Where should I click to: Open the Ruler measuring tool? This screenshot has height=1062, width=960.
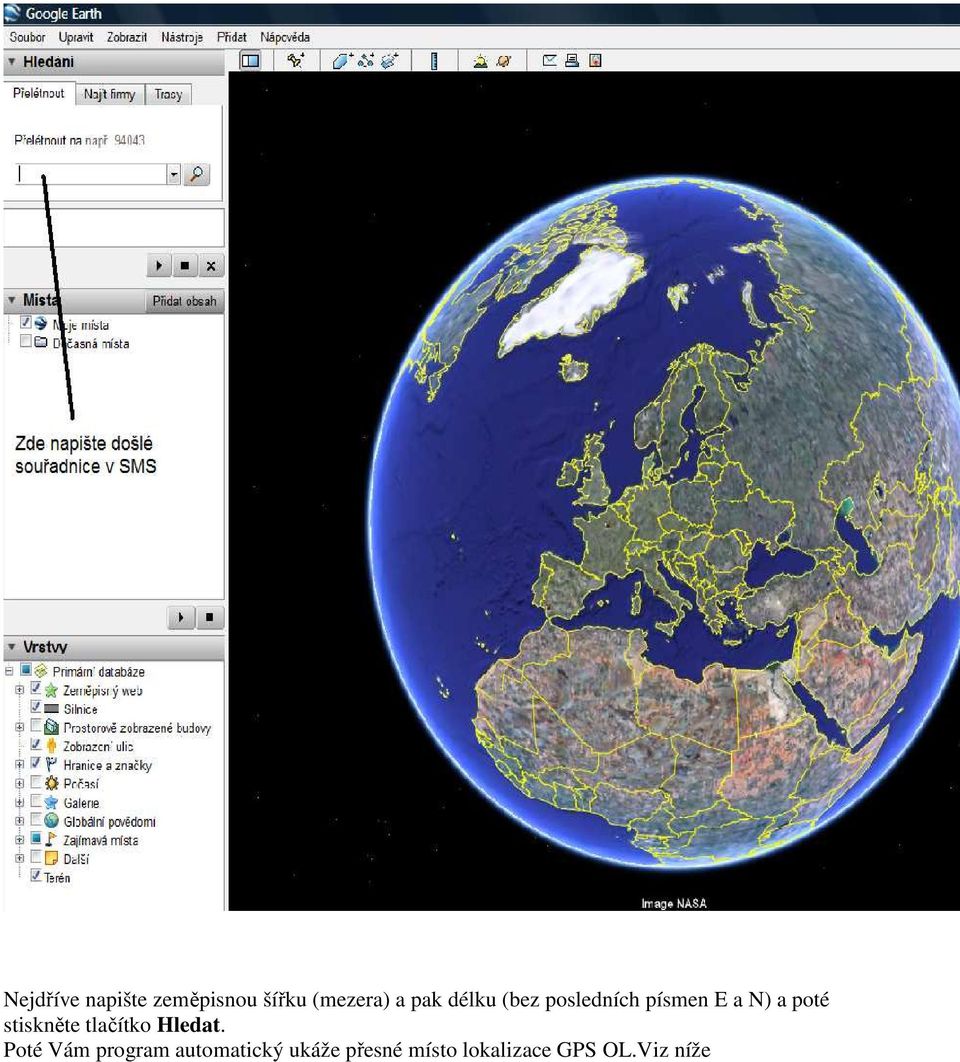(x=434, y=61)
